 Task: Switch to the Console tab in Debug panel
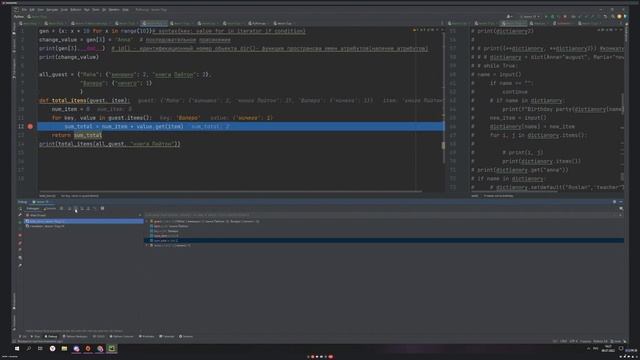pyautogui.click(x=50, y=208)
